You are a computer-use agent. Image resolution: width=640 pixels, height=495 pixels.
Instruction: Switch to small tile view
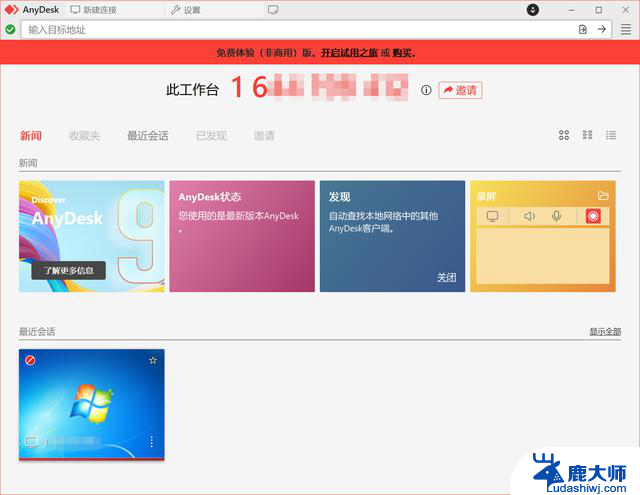[x=587, y=135]
